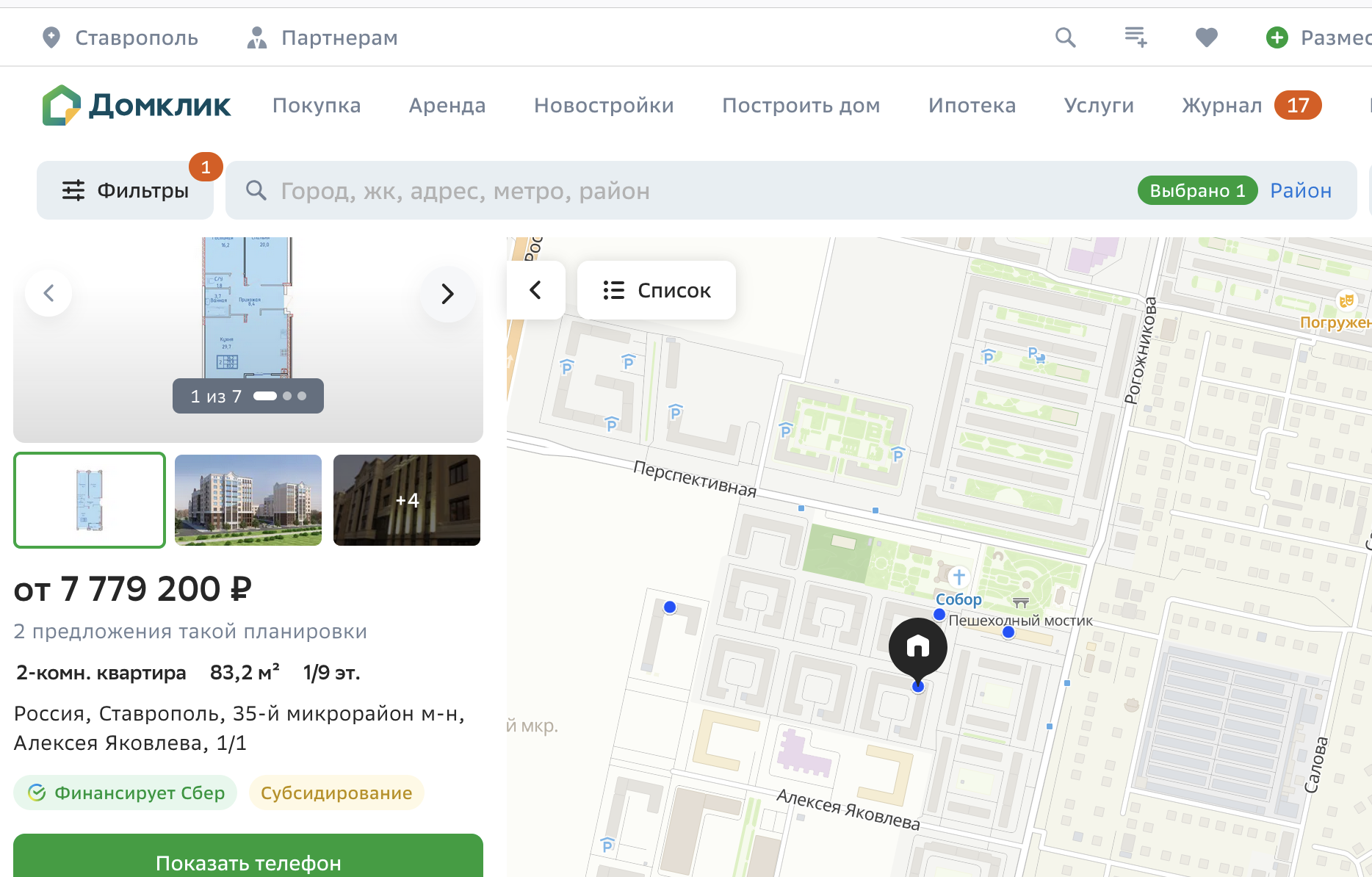Select the floor plan thumbnail
The height and width of the screenshot is (877, 1372).
[x=90, y=500]
